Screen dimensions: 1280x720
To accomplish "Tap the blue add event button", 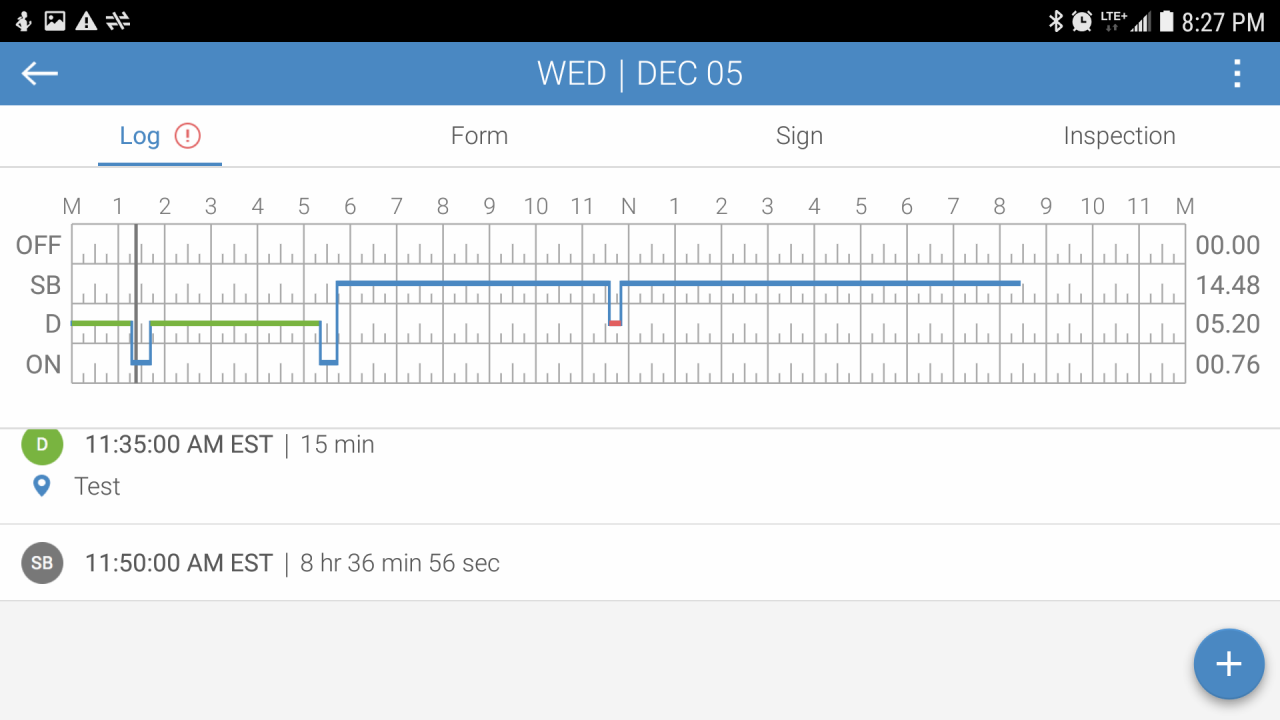I will tap(1228, 664).
